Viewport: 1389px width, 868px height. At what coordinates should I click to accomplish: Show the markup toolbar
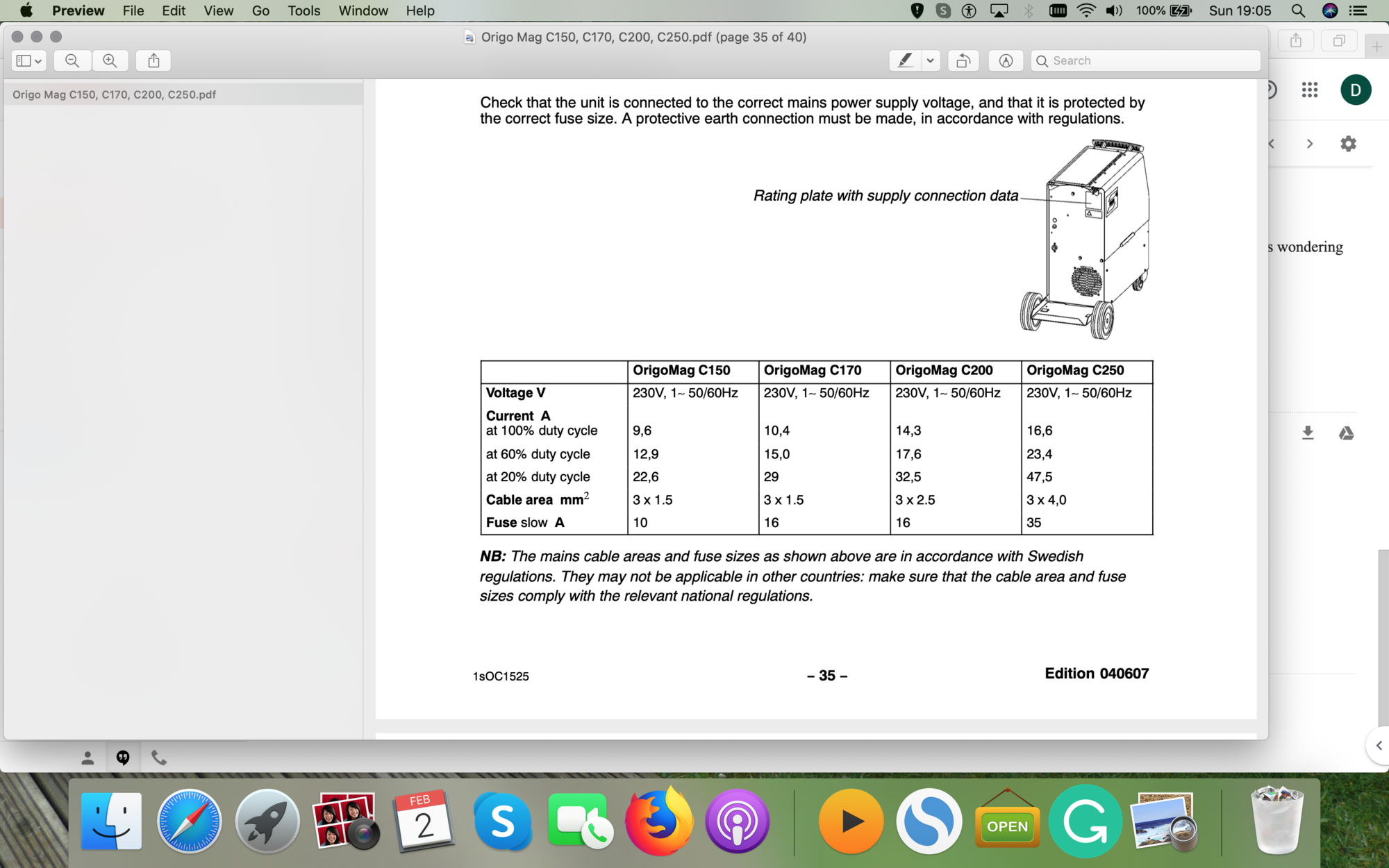point(1006,60)
